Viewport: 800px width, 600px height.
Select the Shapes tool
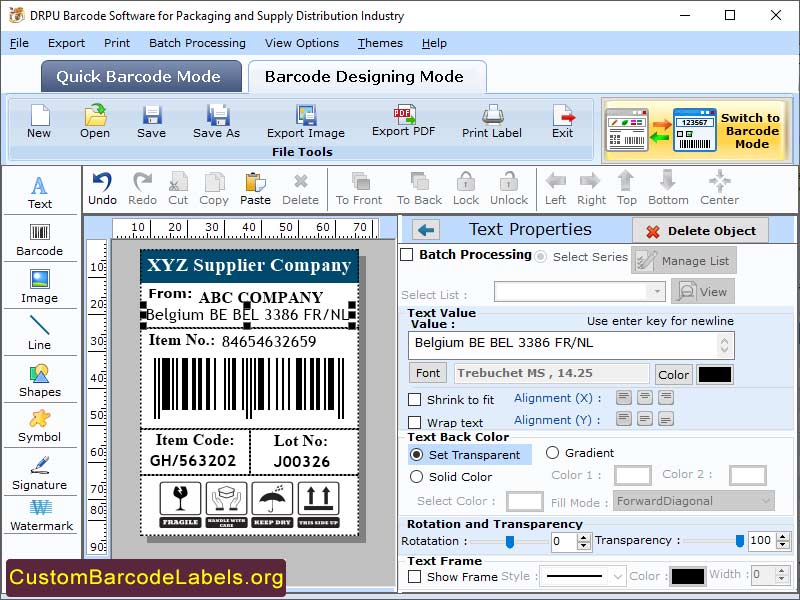click(40, 380)
